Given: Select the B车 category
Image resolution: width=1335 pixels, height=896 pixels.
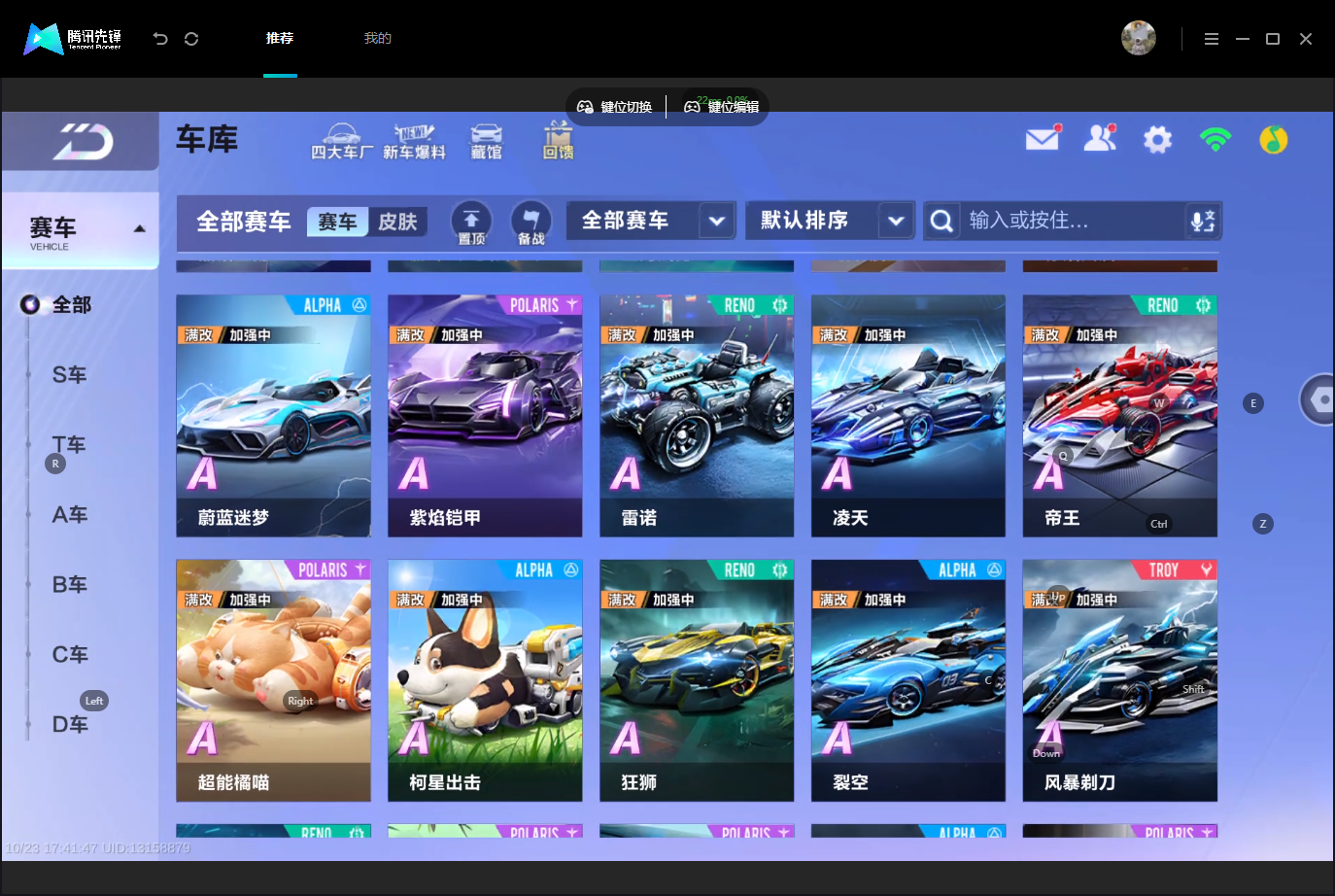Looking at the screenshot, I should pyautogui.click(x=69, y=585).
